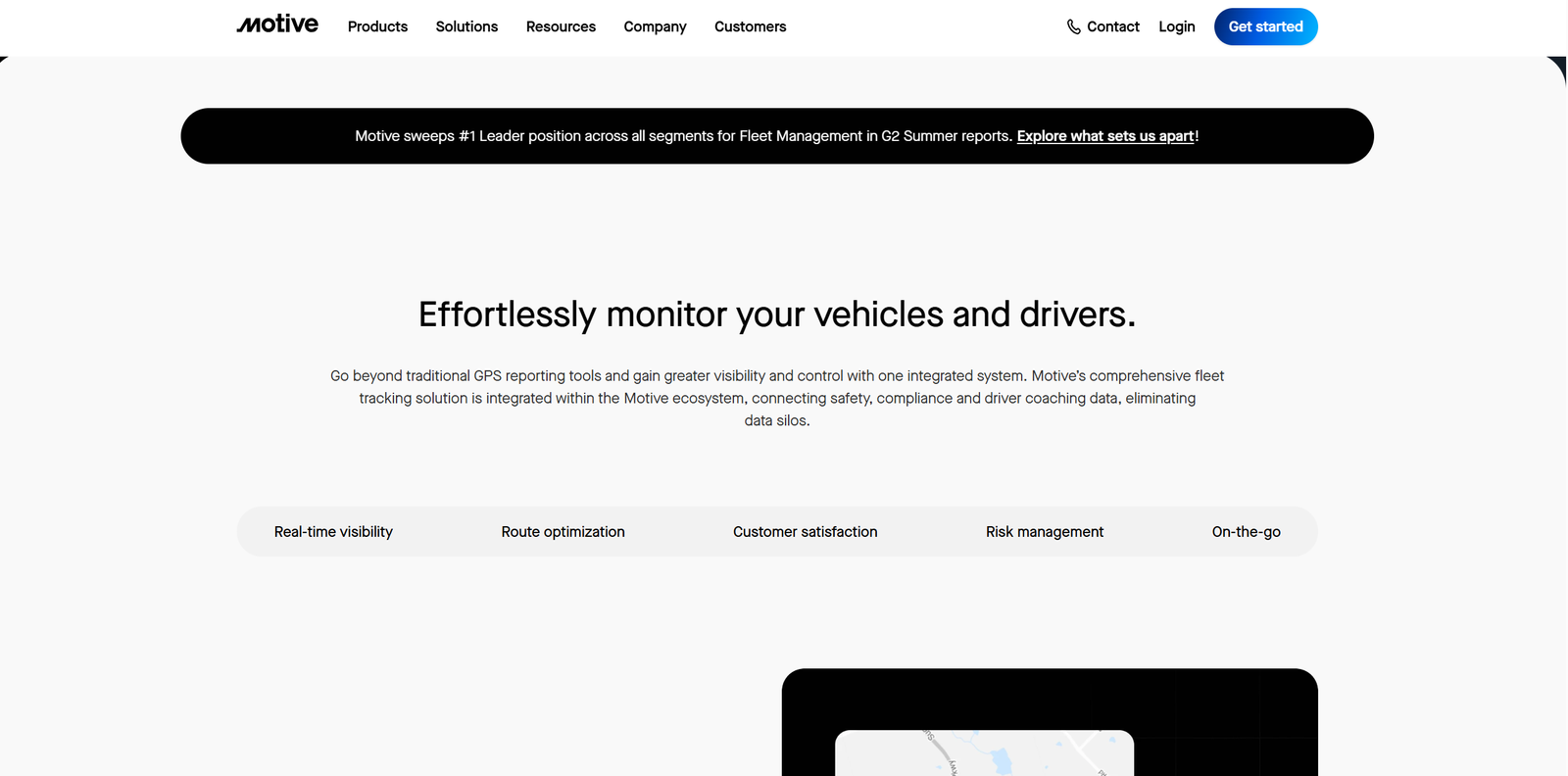1568x776 pixels.
Task: Go to the Customers menu item
Action: point(750,27)
